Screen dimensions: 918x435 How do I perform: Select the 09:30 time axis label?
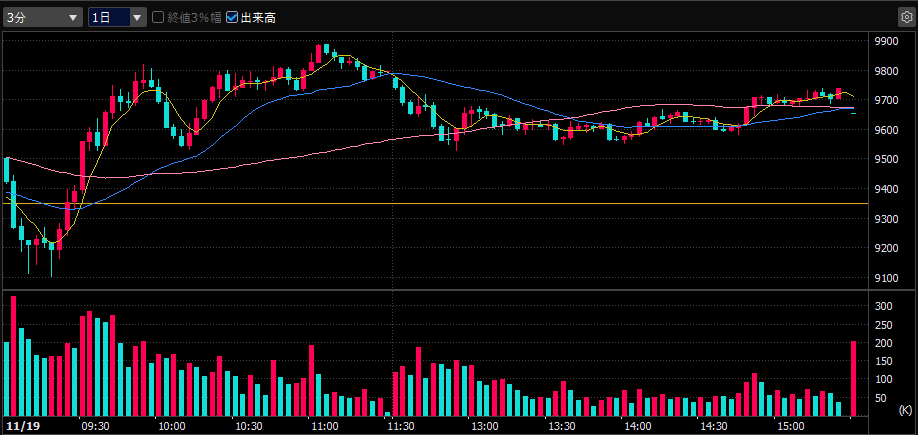point(95,425)
